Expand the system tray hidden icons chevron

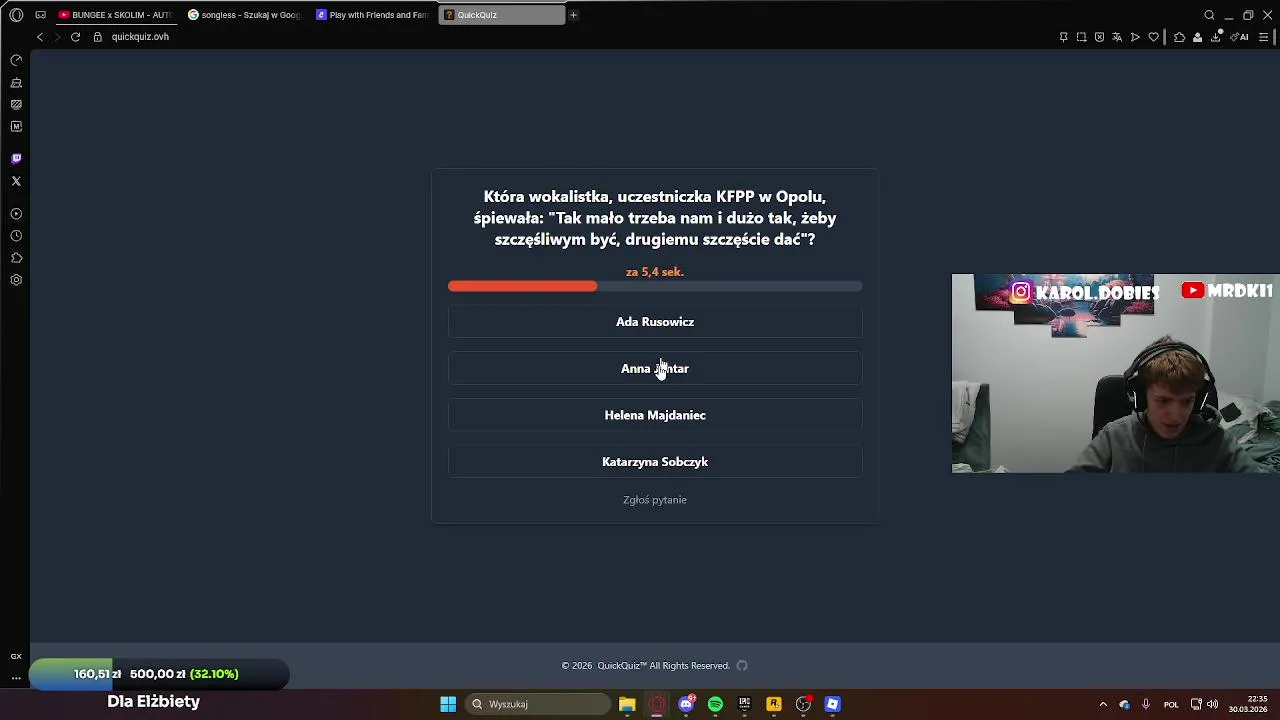pyautogui.click(x=1103, y=704)
